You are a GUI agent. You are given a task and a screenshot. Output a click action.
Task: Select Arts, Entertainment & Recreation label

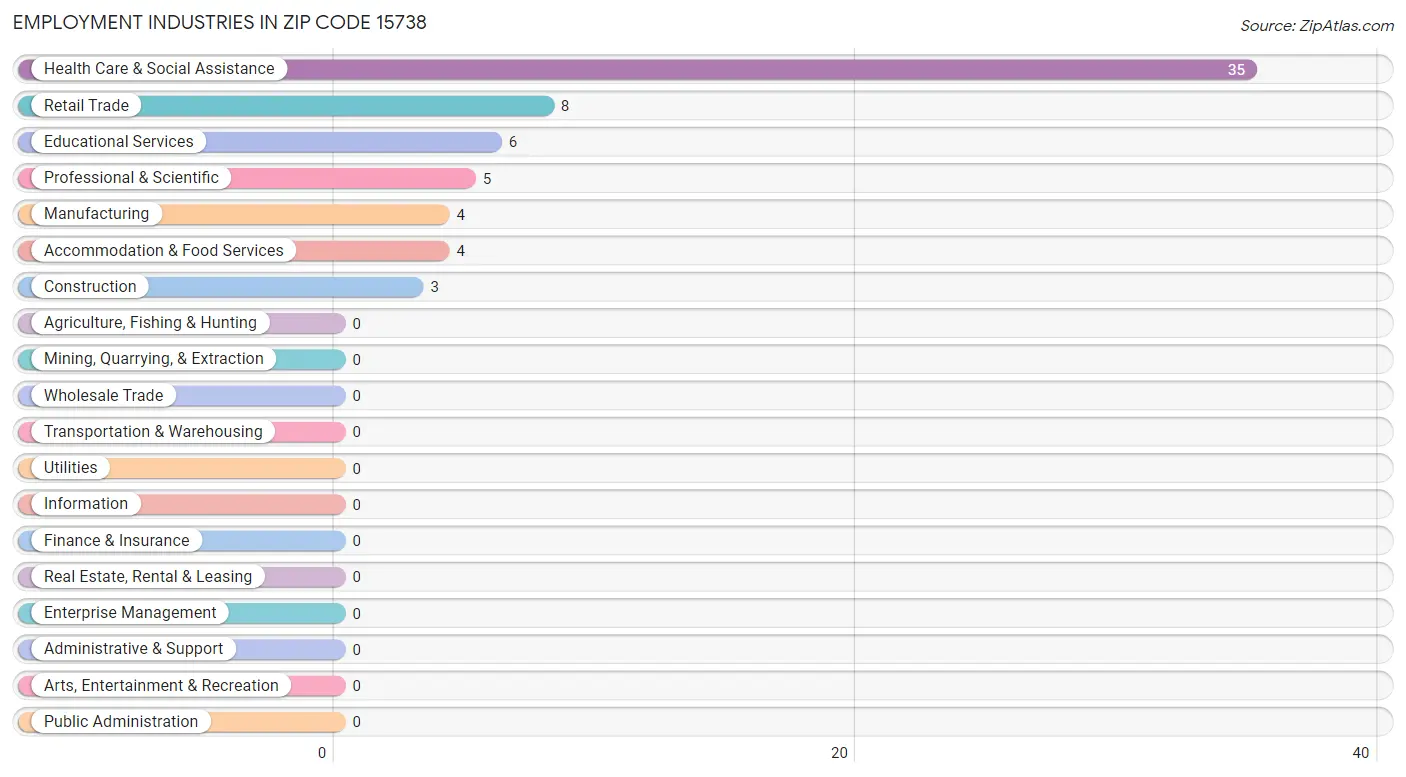click(161, 686)
